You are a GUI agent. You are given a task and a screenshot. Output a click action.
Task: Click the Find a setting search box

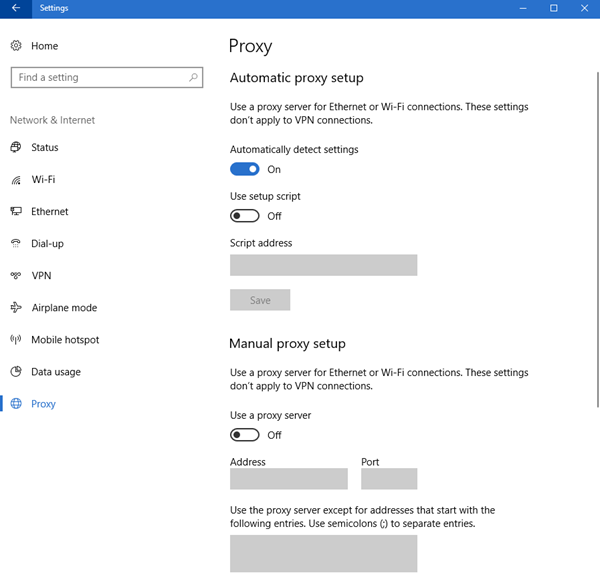coord(98,77)
